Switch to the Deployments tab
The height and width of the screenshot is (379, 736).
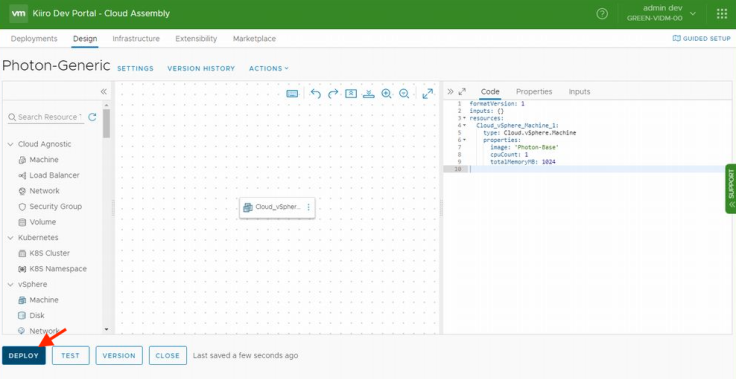[x=34, y=39]
